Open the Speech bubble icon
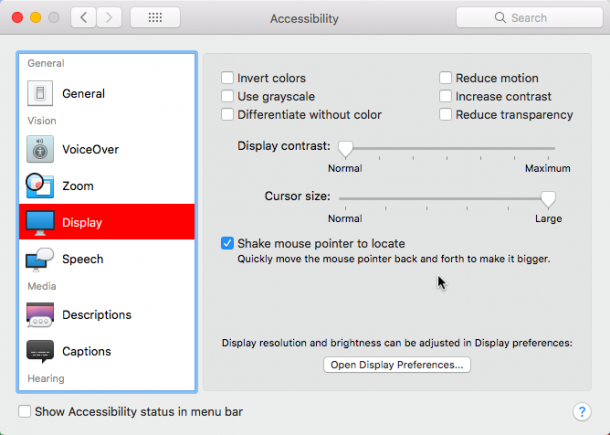The width and height of the screenshot is (610, 435). [x=39, y=259]
